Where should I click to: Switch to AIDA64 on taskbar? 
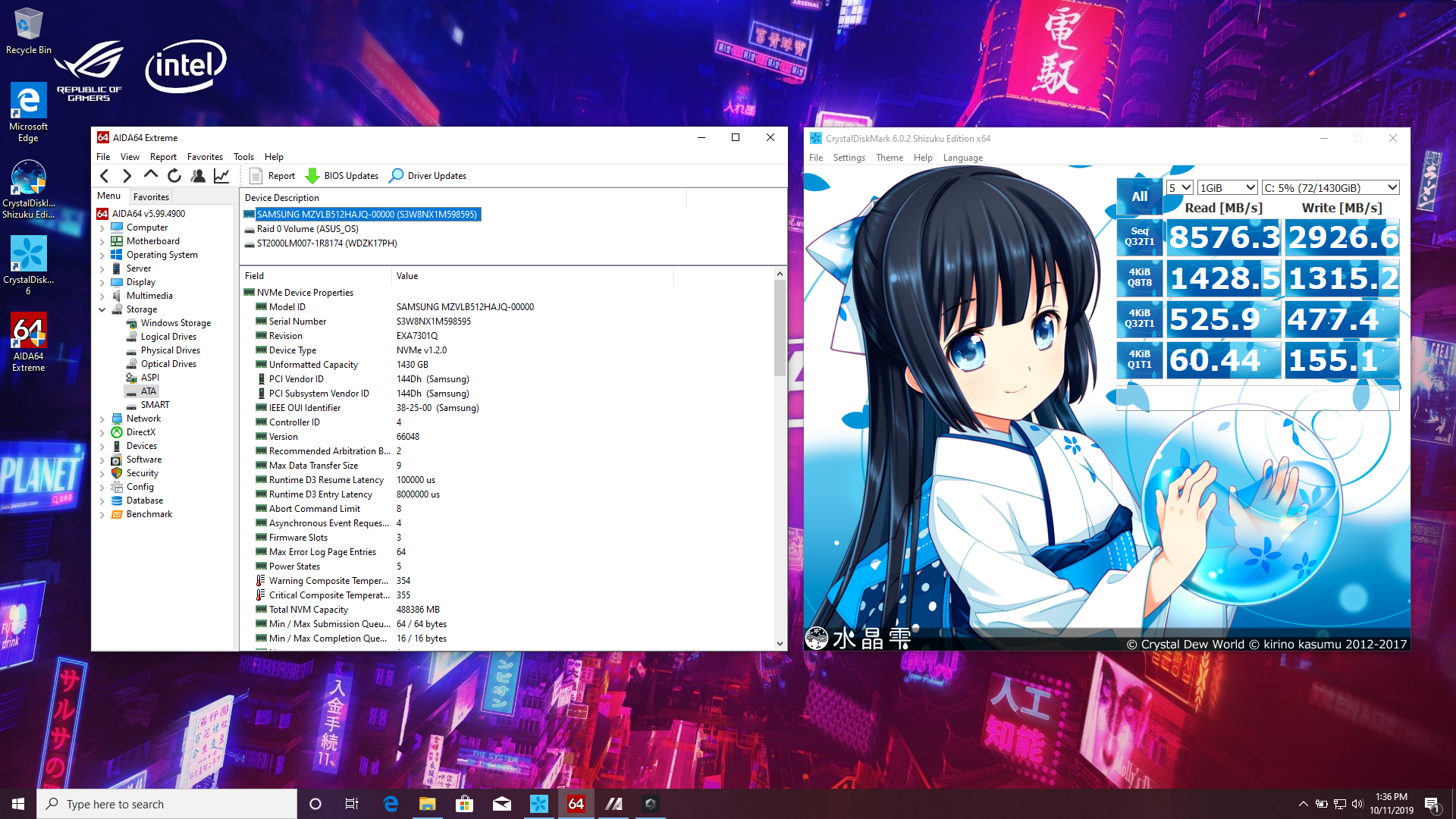click(x=576, y=804)
